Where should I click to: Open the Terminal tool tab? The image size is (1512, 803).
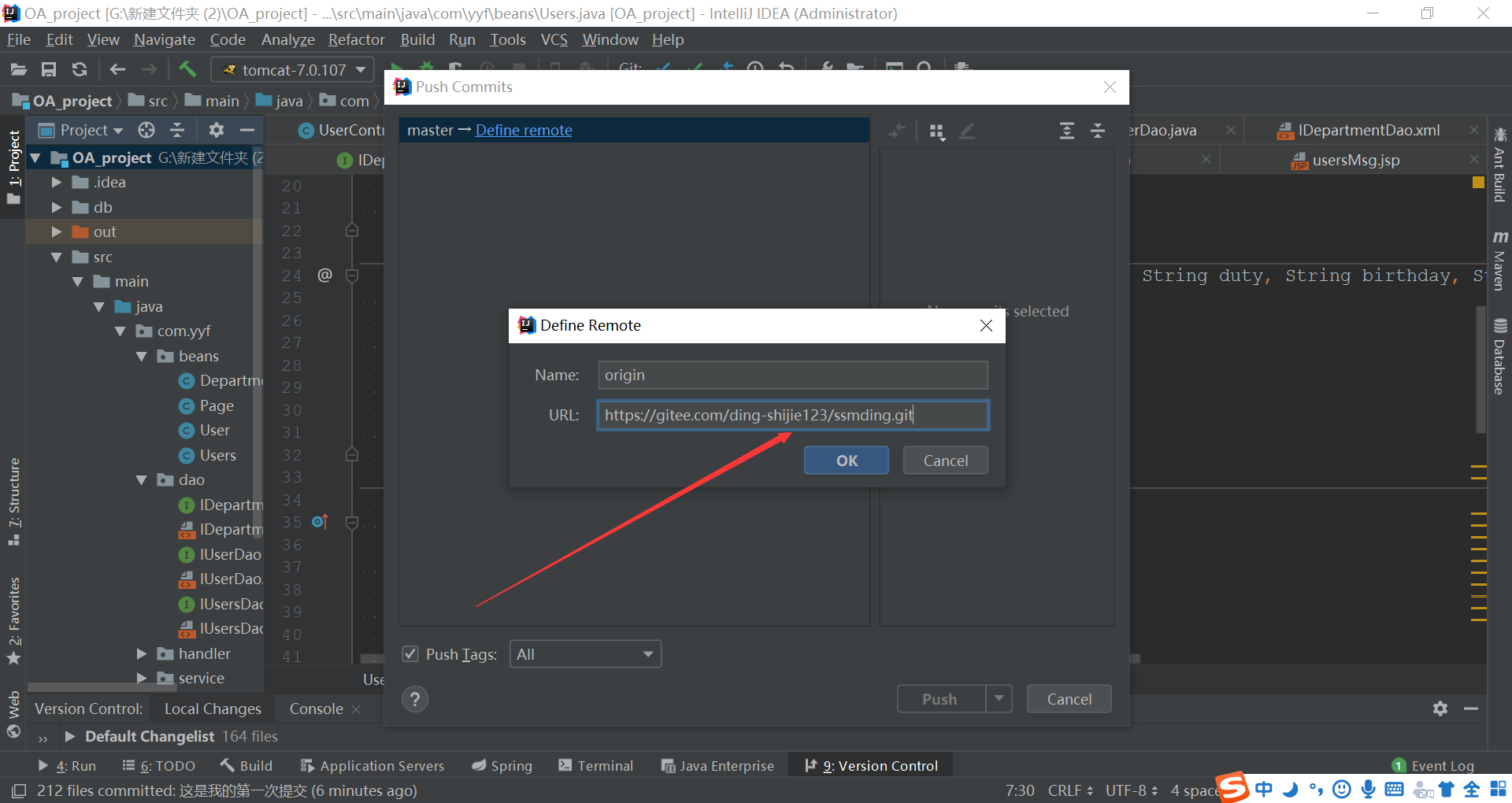(x=595, y=766)
